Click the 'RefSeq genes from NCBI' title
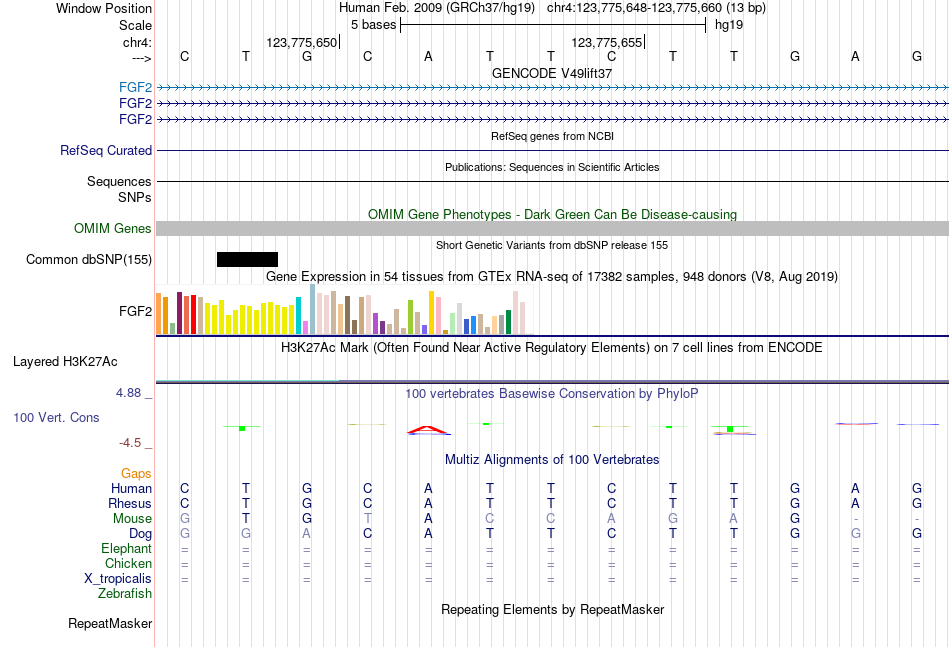The width and height of the screenshot is (950, 647). pos(553,136)
